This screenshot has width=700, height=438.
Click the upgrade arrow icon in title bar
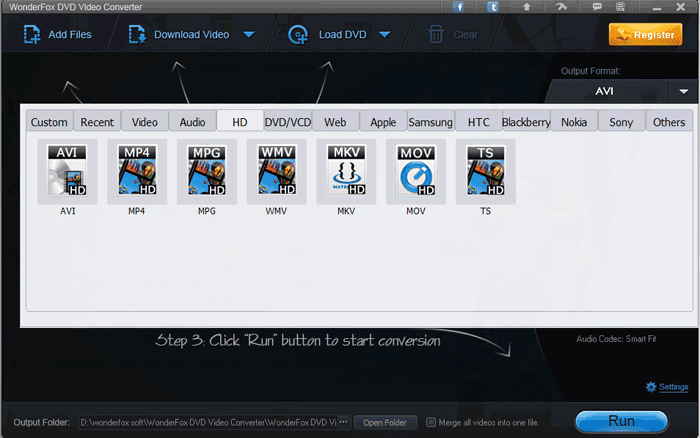coord(526,7)
